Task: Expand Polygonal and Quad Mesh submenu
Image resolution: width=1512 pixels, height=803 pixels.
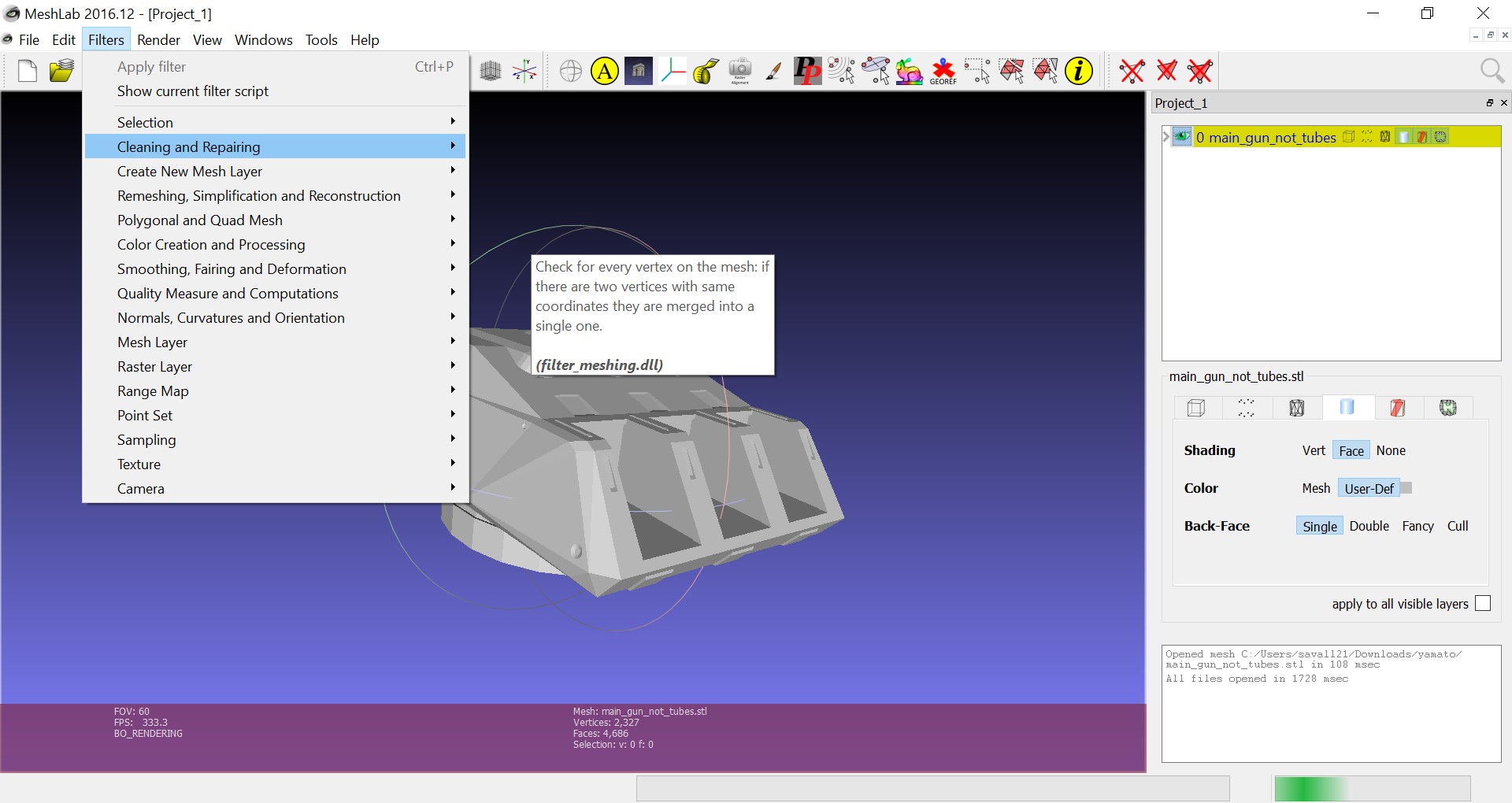Action: (275, 220)
